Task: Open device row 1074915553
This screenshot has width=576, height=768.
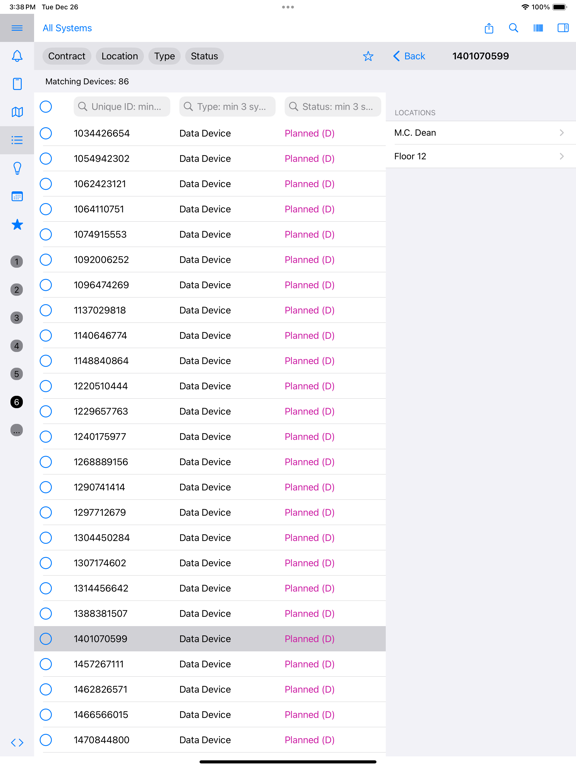Action: [210, 235]
